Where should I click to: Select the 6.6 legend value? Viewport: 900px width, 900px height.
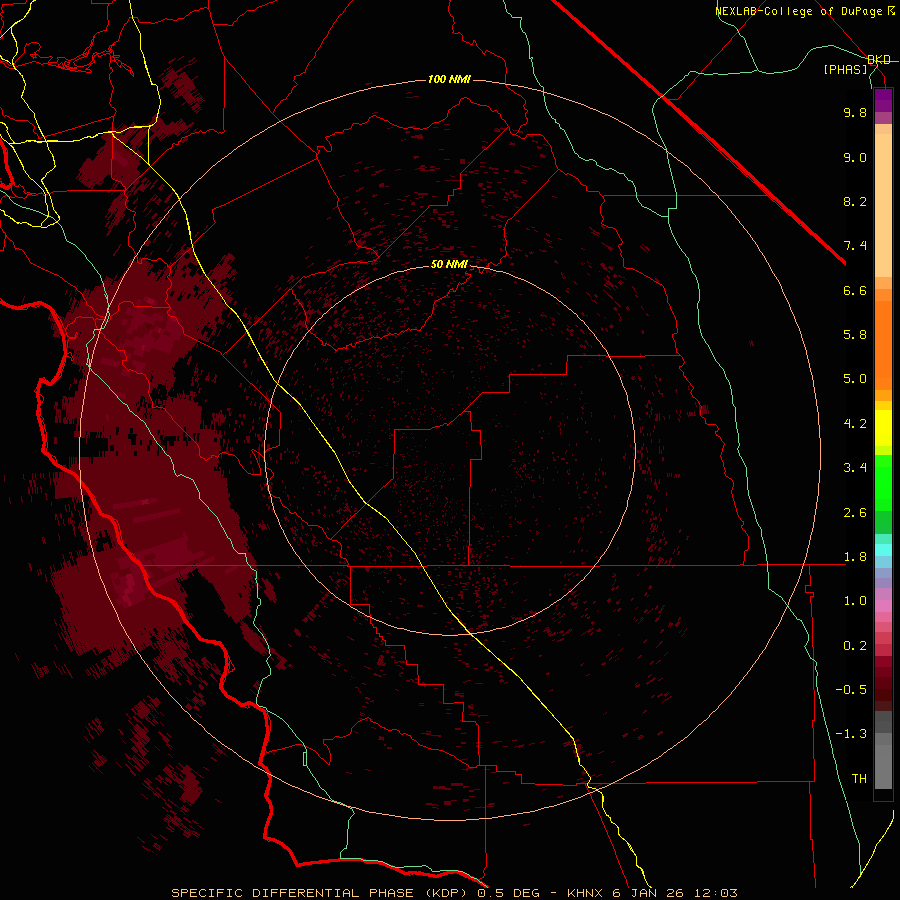coord(855,290)
